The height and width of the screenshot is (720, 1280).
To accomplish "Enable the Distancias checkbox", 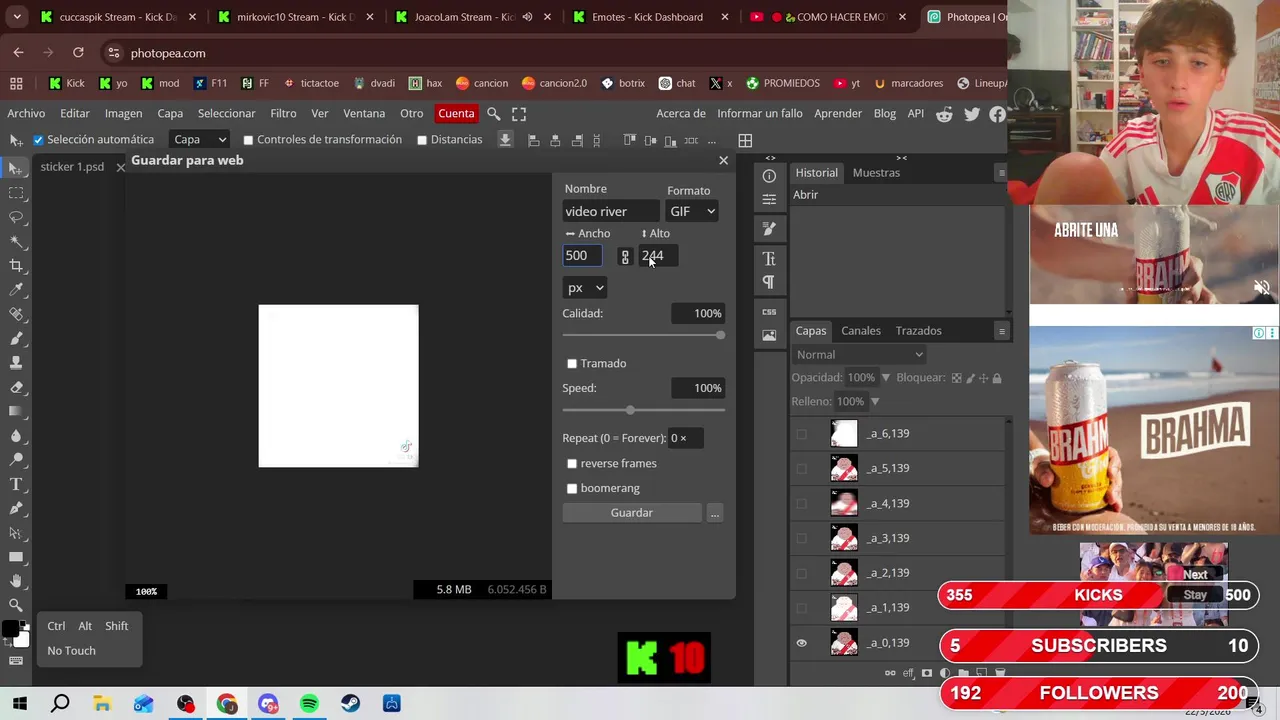I will click(x=422, y=140).
